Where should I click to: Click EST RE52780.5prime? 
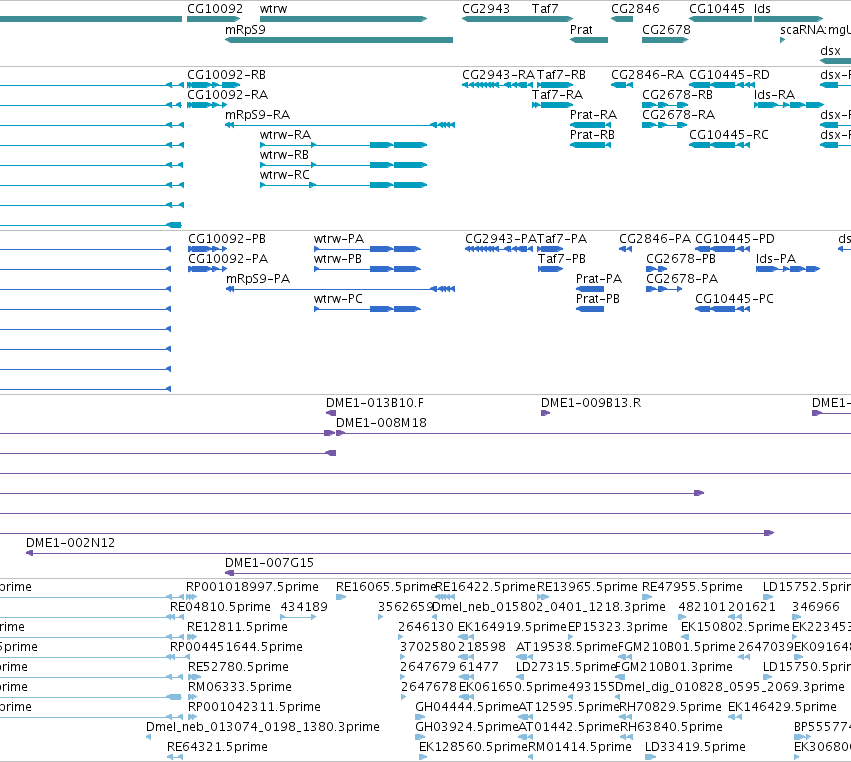pyautogui.click(x=238, y=667)
